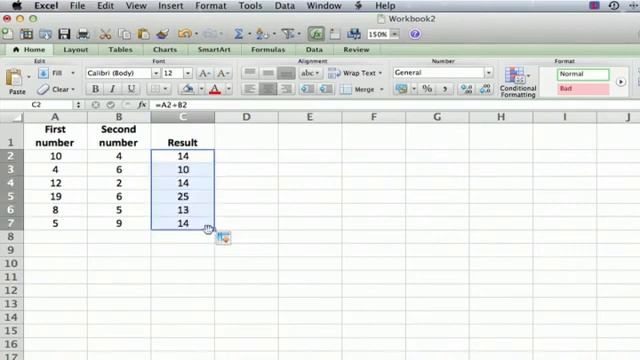
Task: Click the Undo arrow icon
Action: [184, 34]
